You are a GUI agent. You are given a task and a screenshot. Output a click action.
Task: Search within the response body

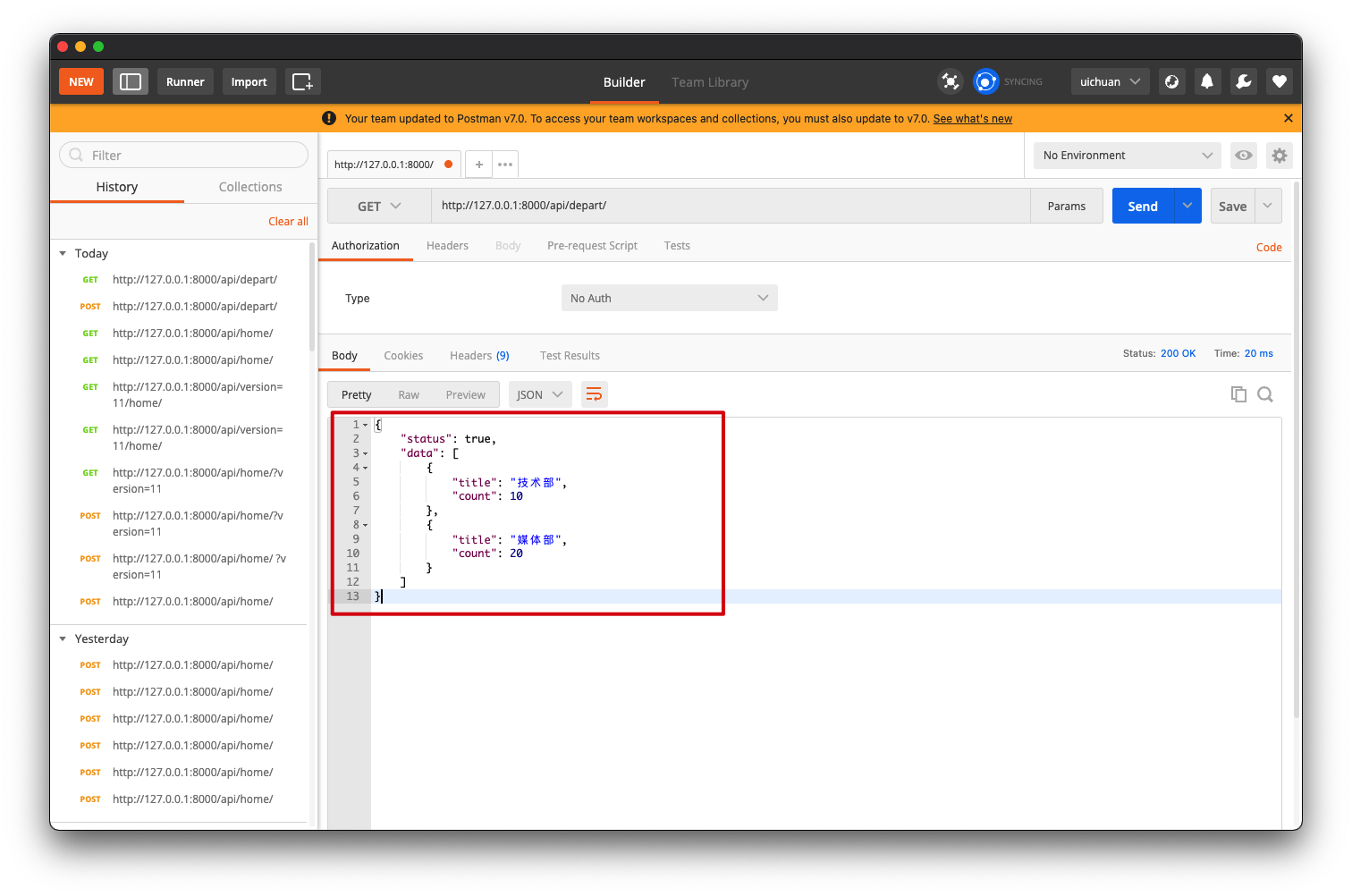click(x=1265, y=394)
